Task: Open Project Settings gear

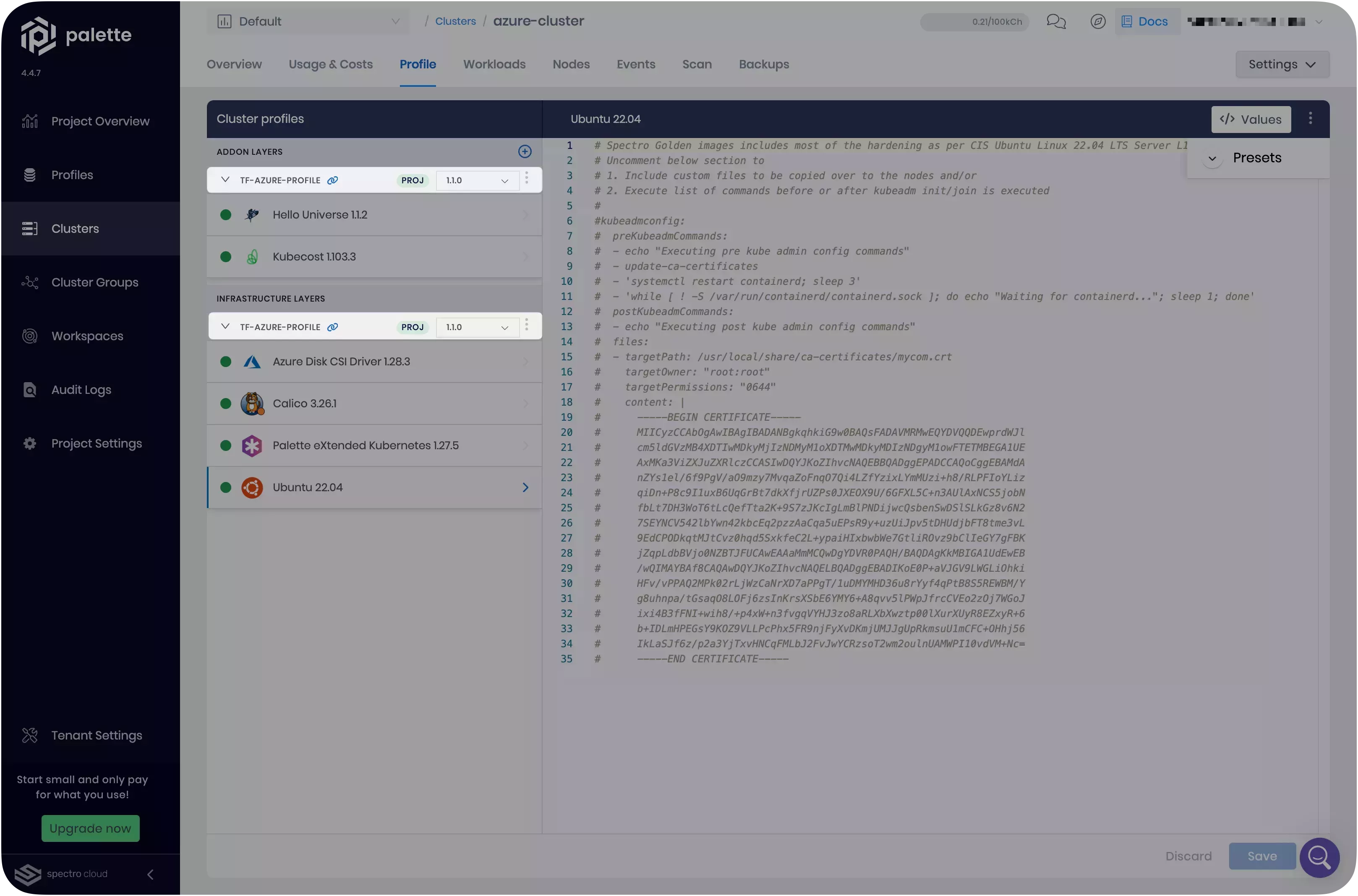Action: tap(30, 443)
